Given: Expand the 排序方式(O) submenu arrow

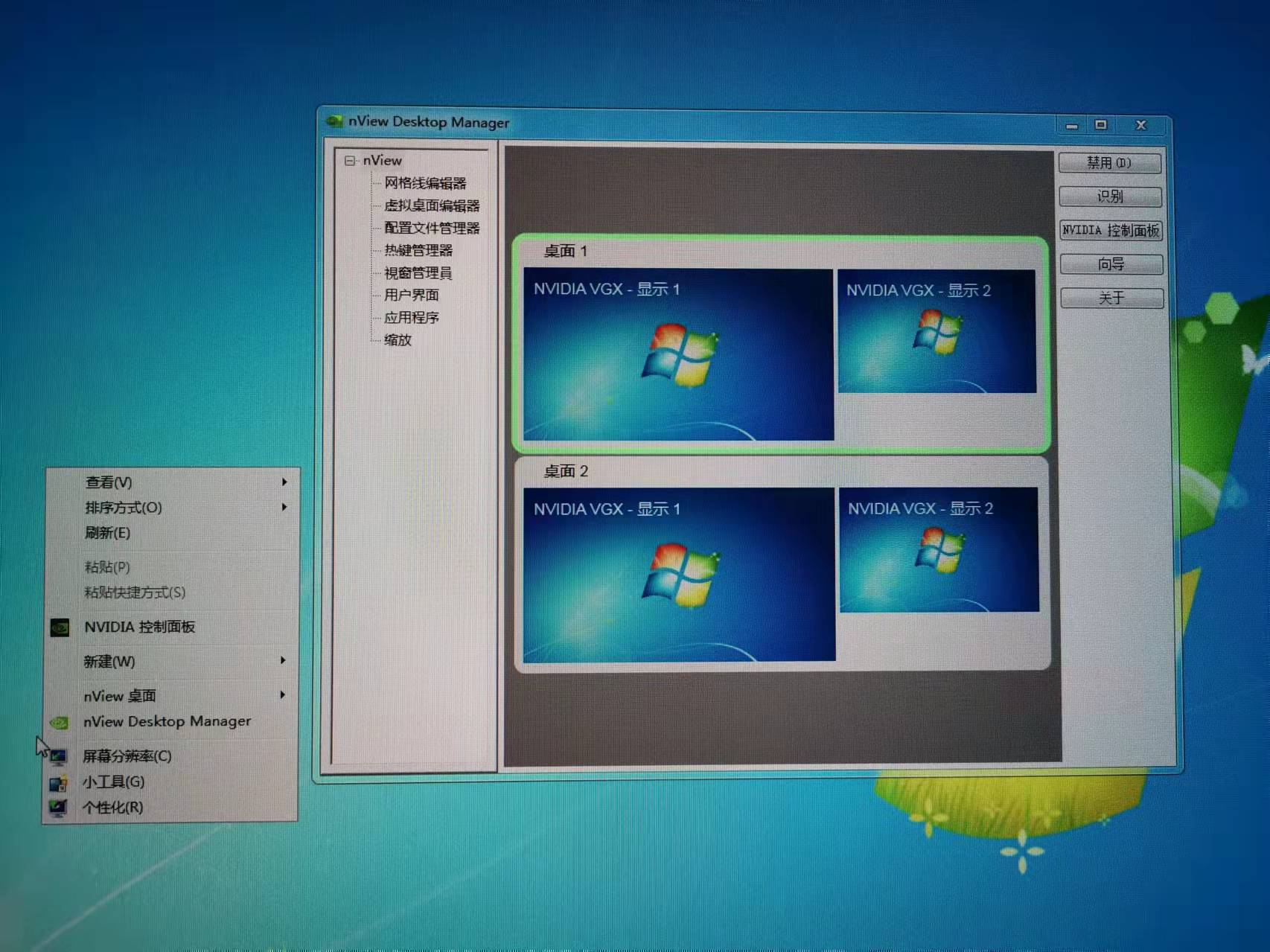Looking at the screenshot, I should tap(284, 508).
